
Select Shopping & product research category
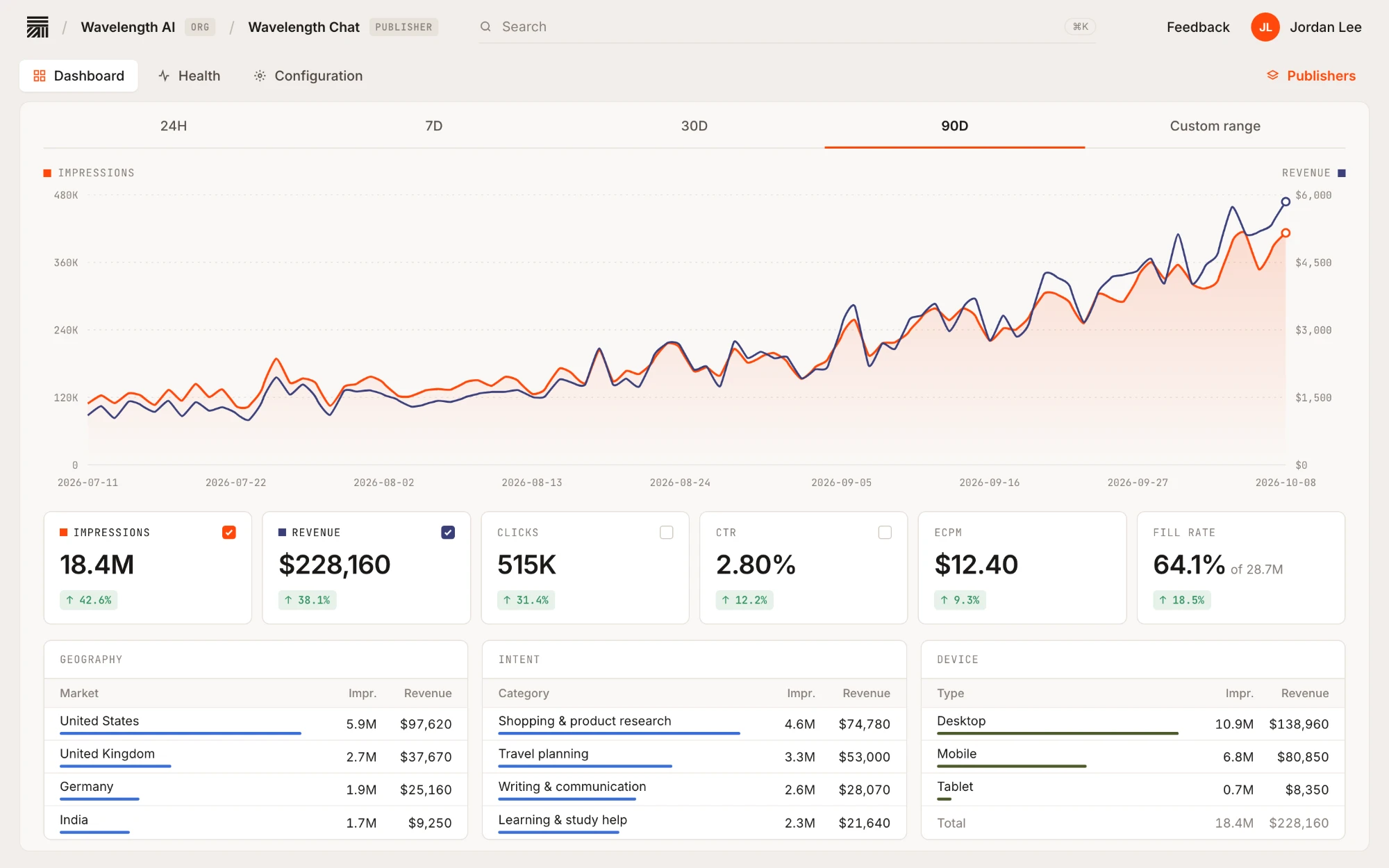[x=694, y=724]
